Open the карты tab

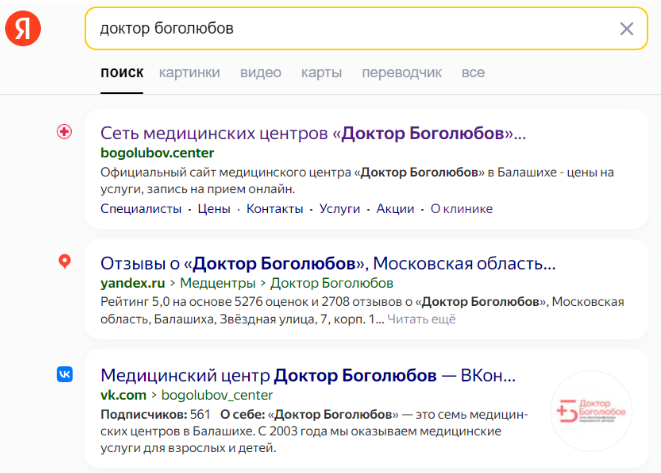(x=321, y=73)
